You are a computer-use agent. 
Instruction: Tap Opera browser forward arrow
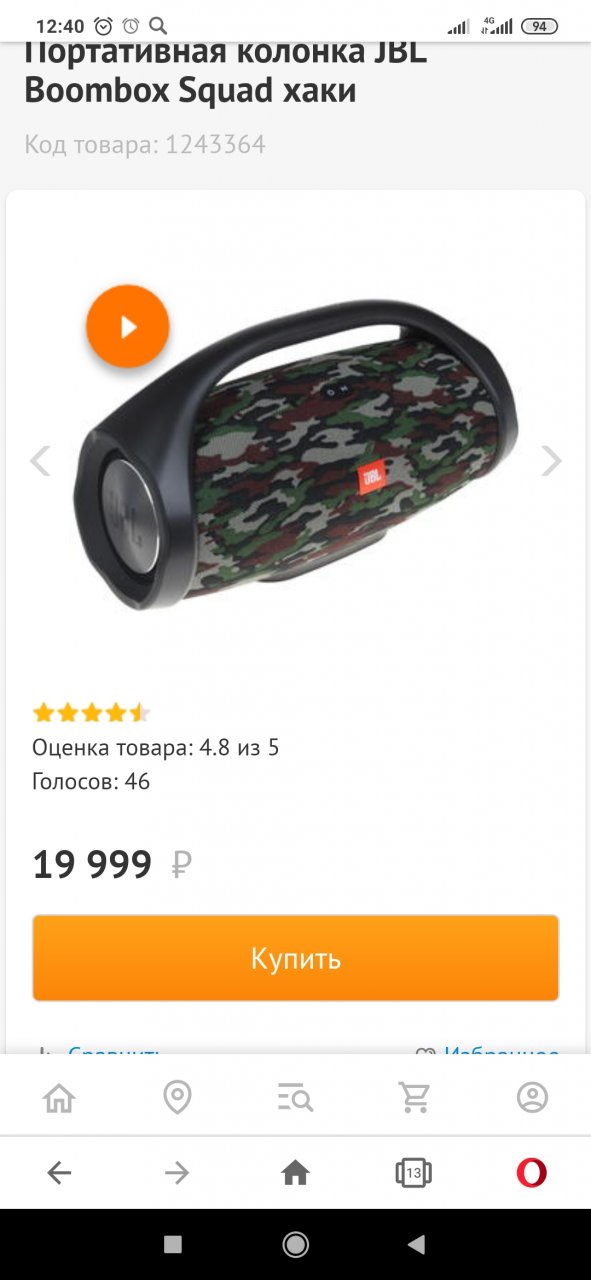coord(177,1172)
